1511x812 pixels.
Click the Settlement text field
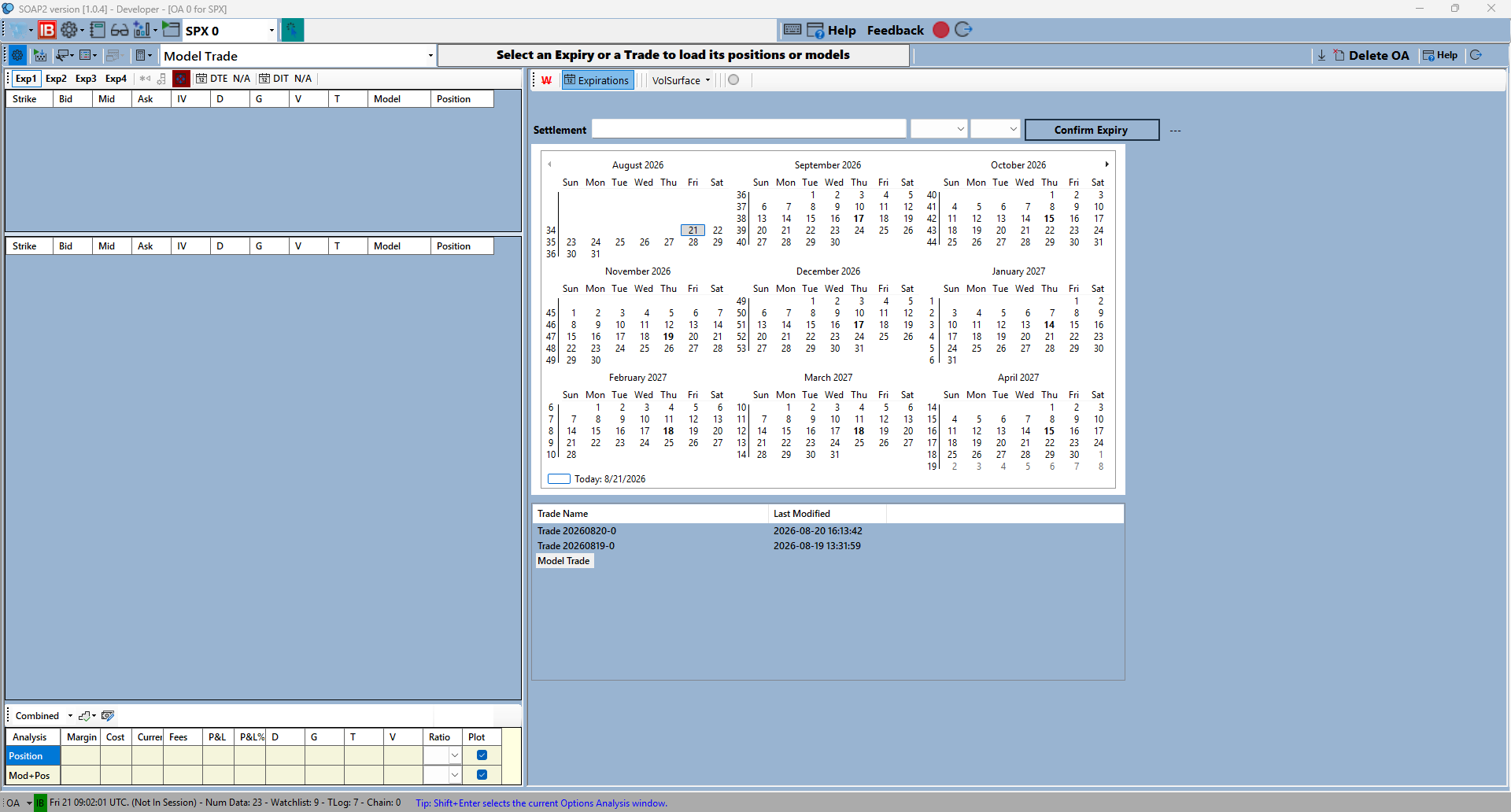click(748, 129)
